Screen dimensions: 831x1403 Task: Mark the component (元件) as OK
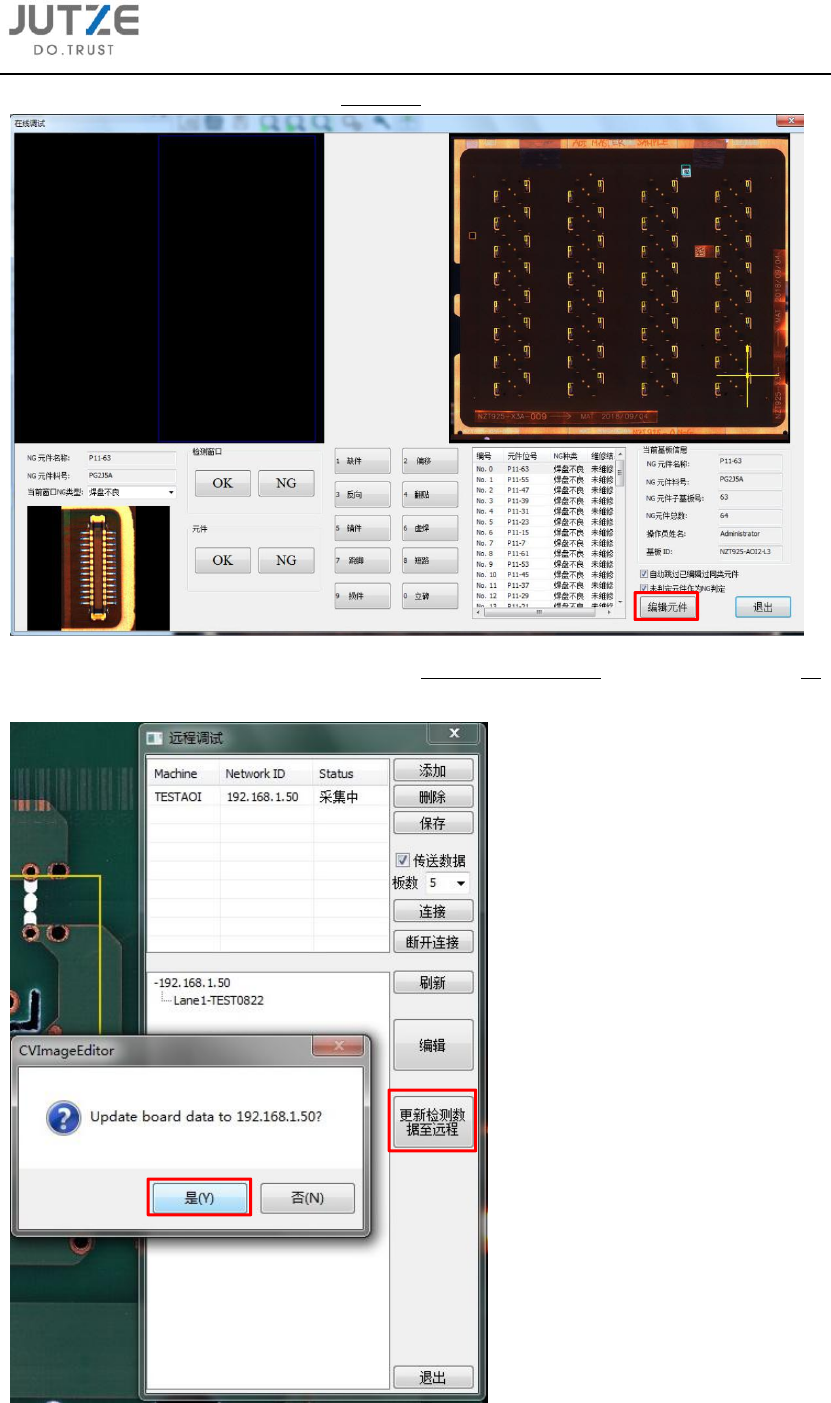tap(222, 560)
